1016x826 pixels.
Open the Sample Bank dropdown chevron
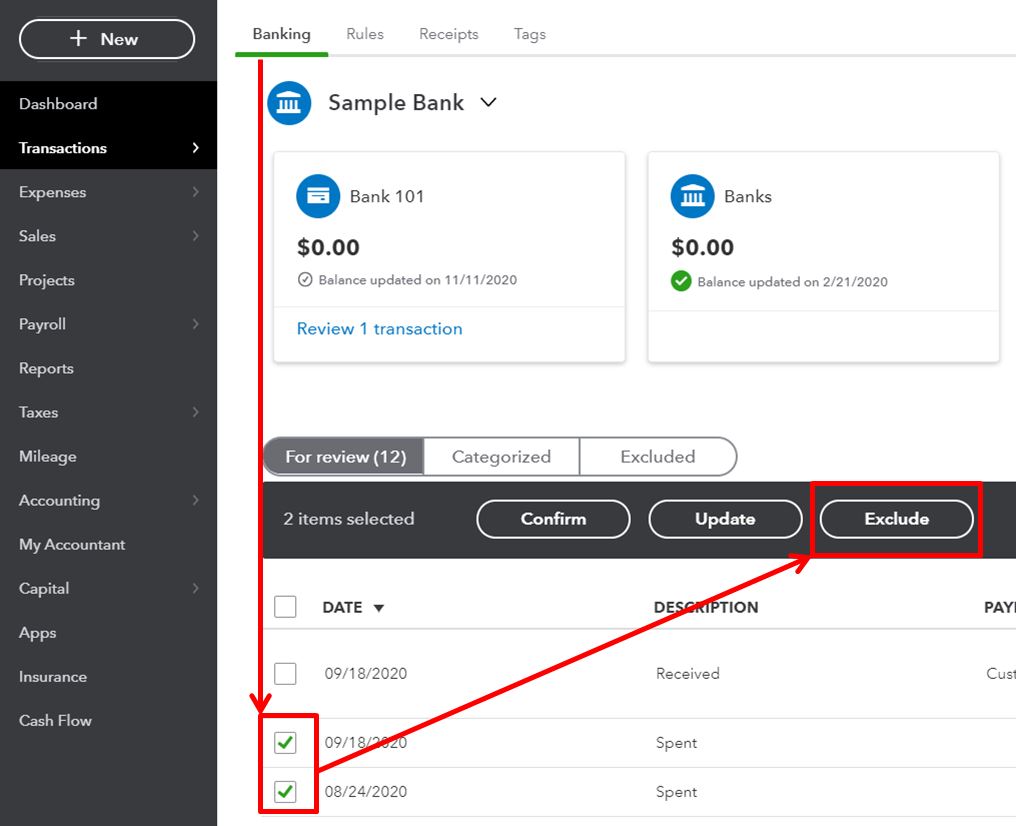coord(488,103)
